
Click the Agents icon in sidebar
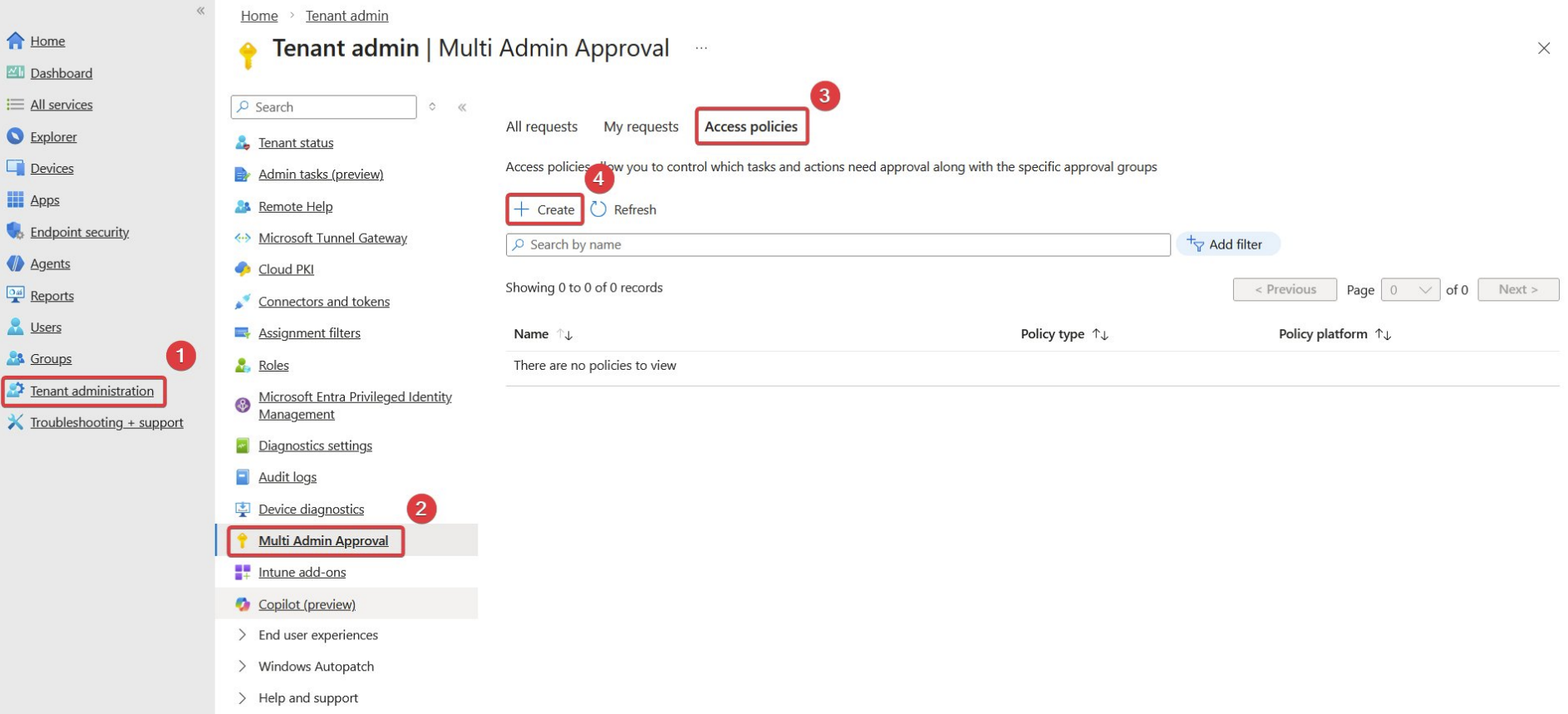tap(15, 263)
